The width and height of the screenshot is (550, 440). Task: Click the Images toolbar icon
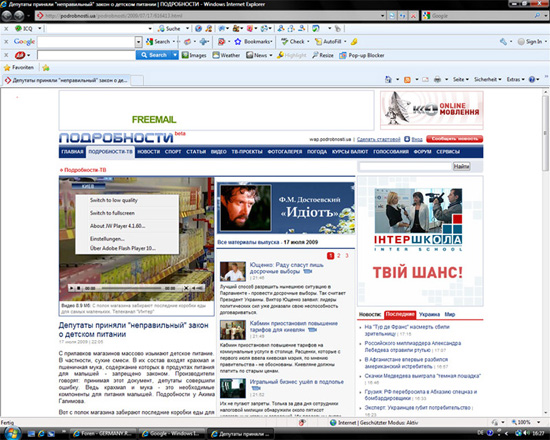[x=185, y=55]
